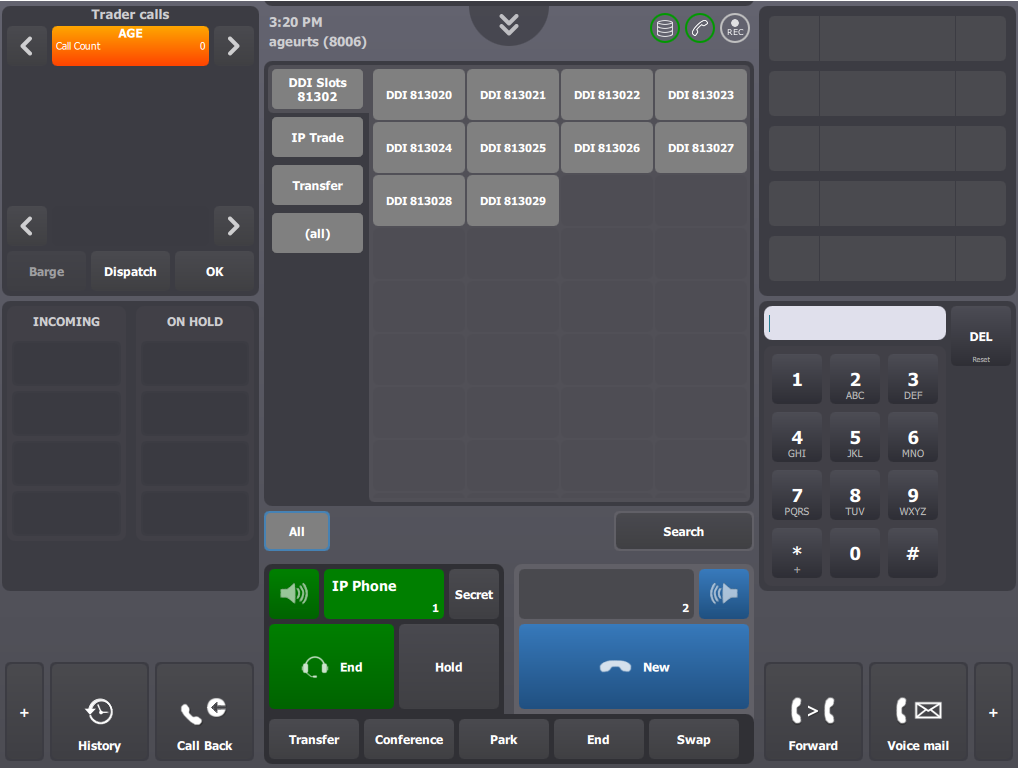
Task: Toggle the blue loudspeaker on line 2
Action: [x=724, y=593]
